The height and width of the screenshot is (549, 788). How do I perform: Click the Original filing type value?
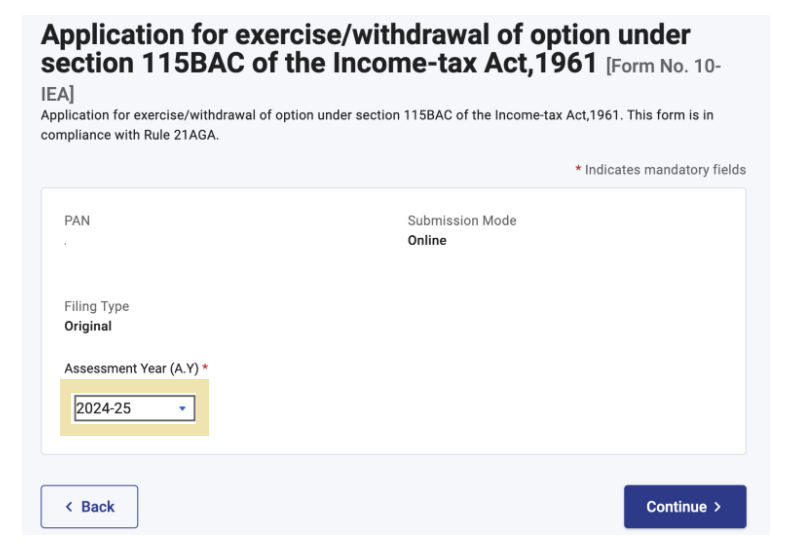[88, 326]
